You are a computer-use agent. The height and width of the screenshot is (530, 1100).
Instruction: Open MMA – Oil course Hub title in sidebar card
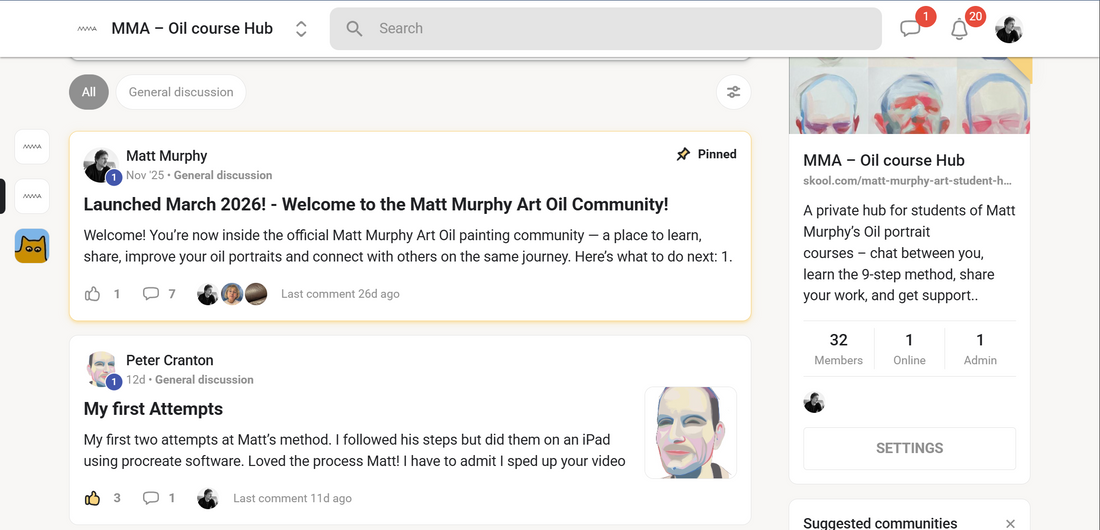pyautogui.click(x=884, y=160)
